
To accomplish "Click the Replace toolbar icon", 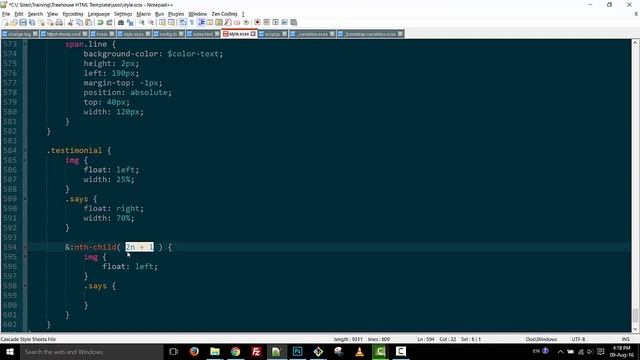I will click(x=130, y=22).
